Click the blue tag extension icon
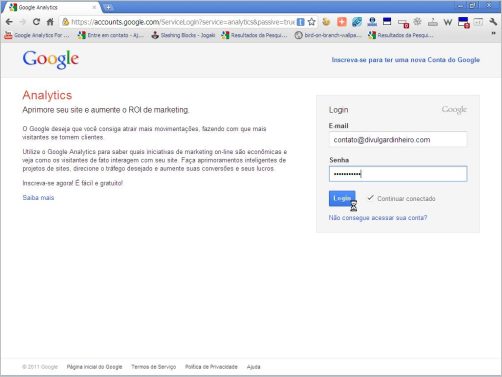 pos(357,22)
